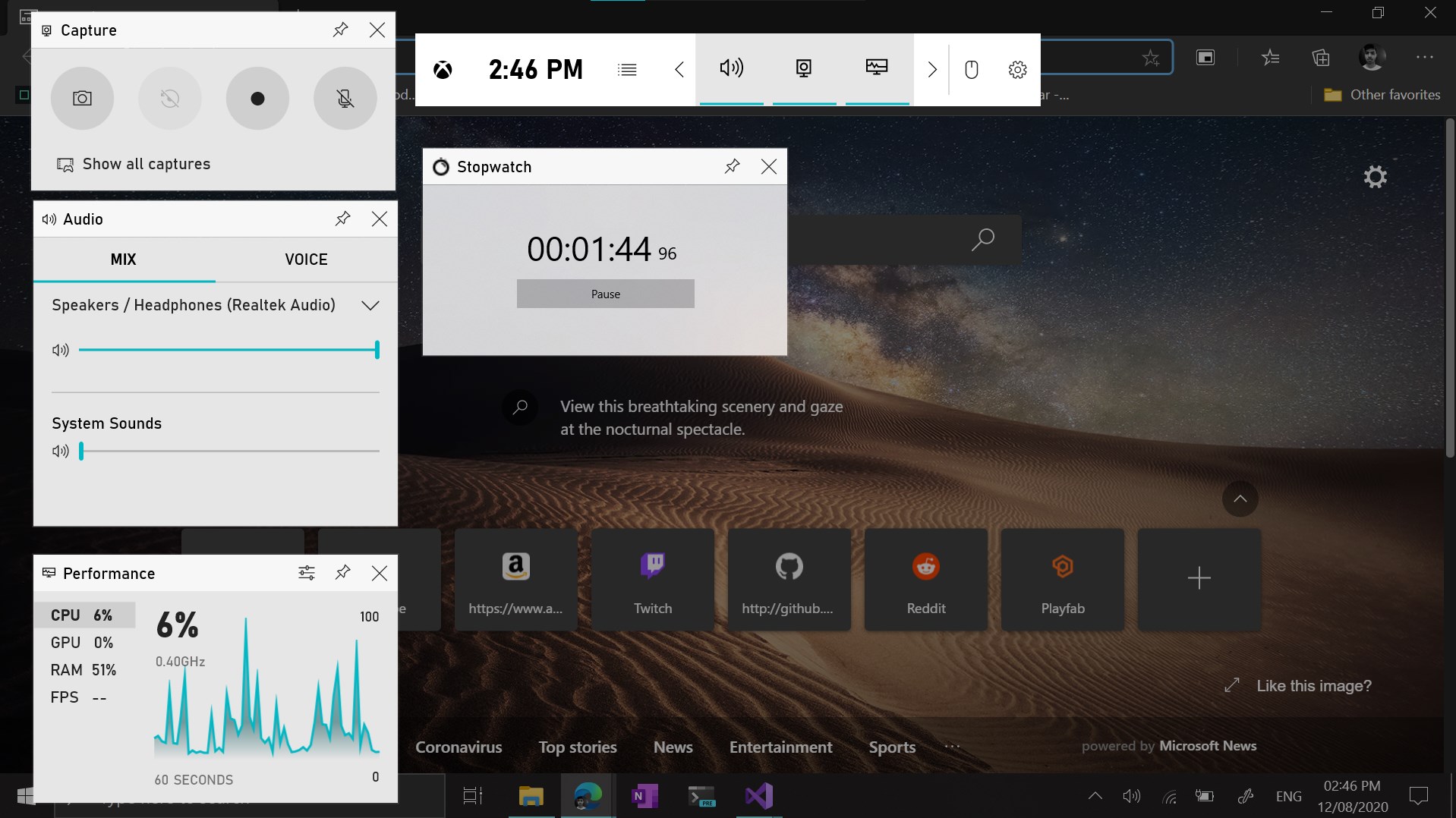1456x818 pixels.
Task: Open the Top stories news category
Action: click(578, 747)
